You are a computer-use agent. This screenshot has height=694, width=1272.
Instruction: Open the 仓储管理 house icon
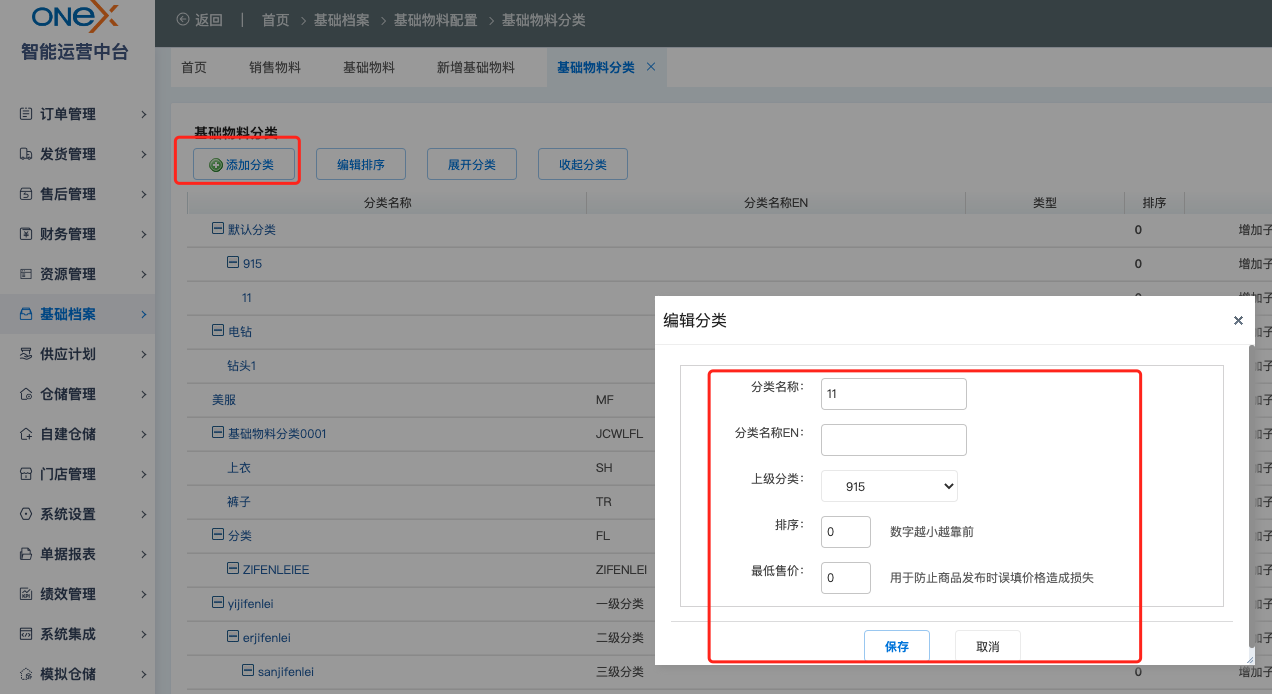pyautogui.click(x=26, y=394)
